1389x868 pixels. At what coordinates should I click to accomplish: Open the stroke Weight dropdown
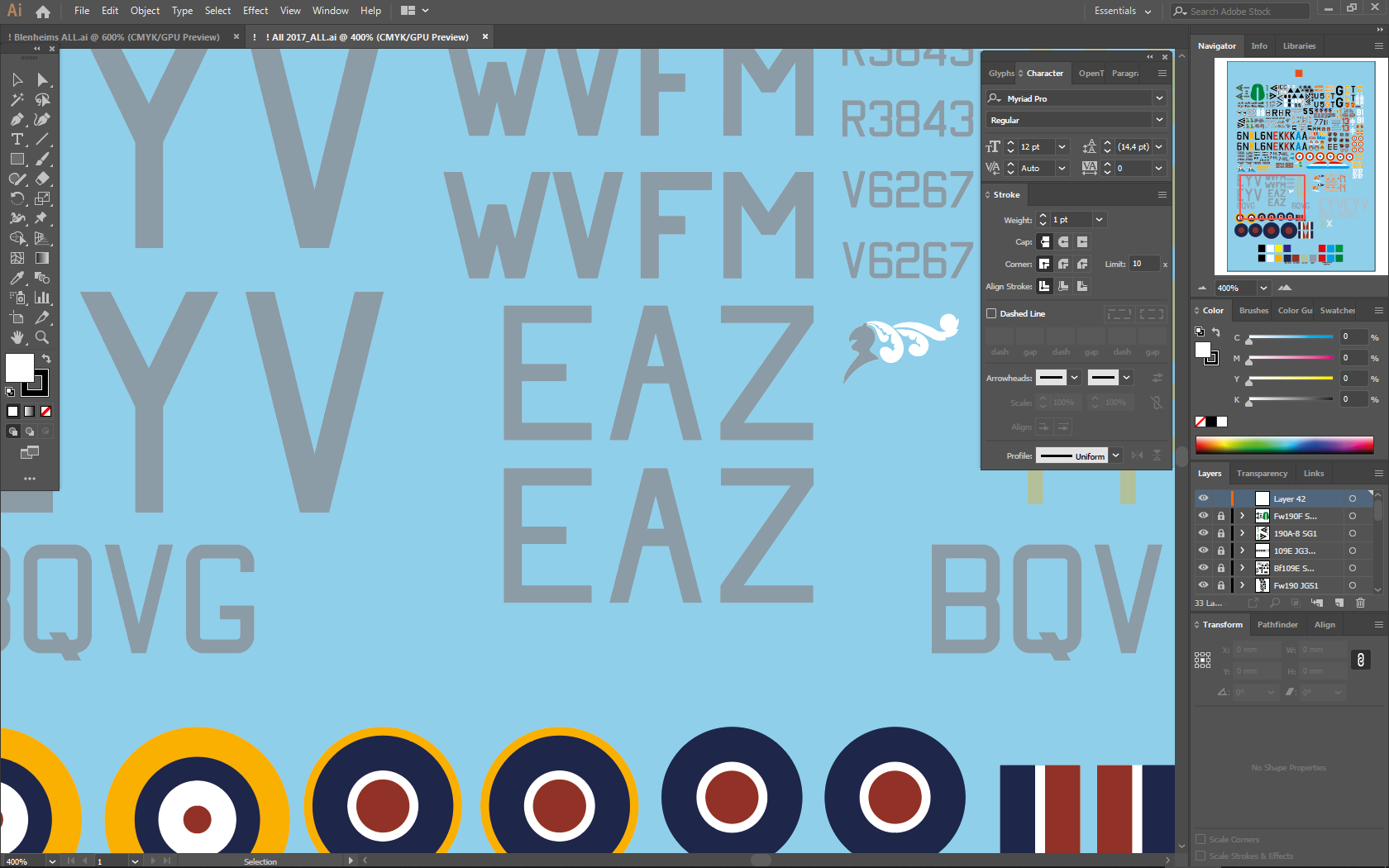pyautogui.click(x=1099, y=220)
